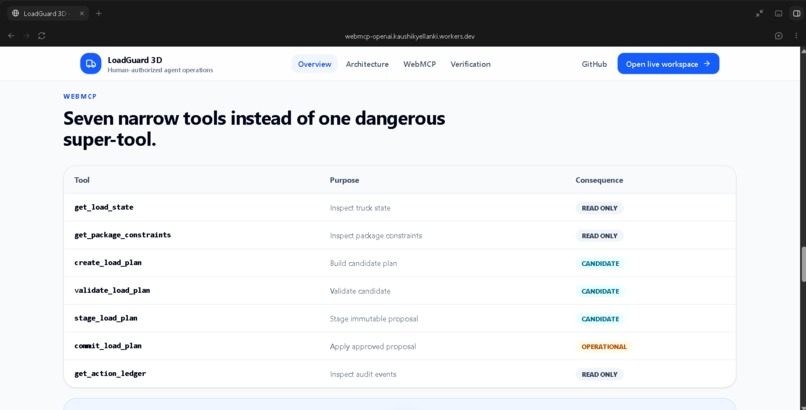Close the LoadGuard 3D browser tab
The image size is (806, 410).
click(x=82, y=13)
